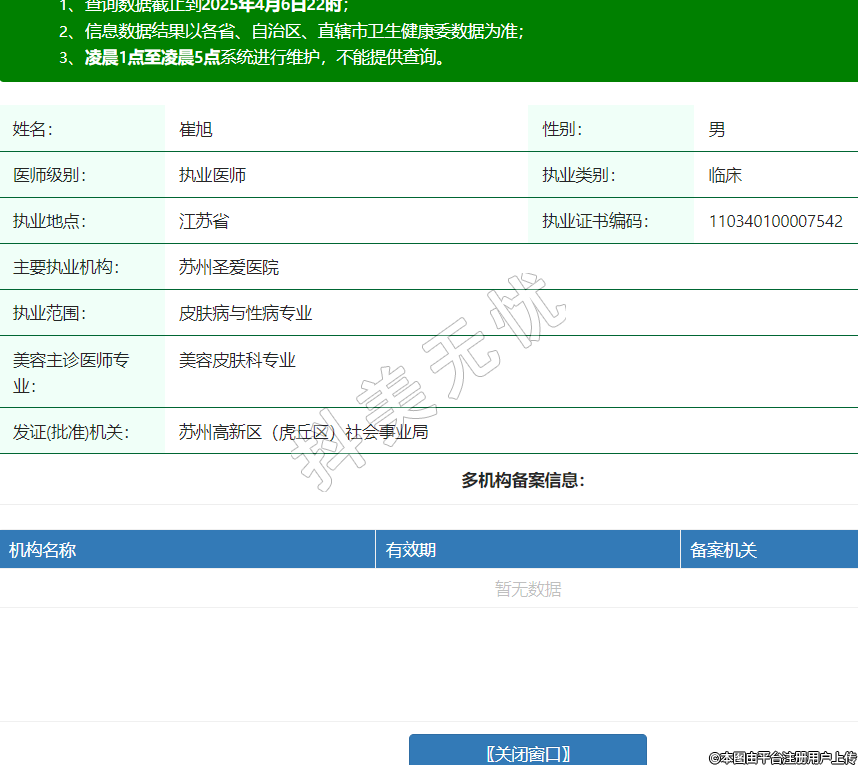Click the 美容皮肤科专业 value
This screenshot has width=858, height=765.
pyautogui.click(x=237, y=360)
